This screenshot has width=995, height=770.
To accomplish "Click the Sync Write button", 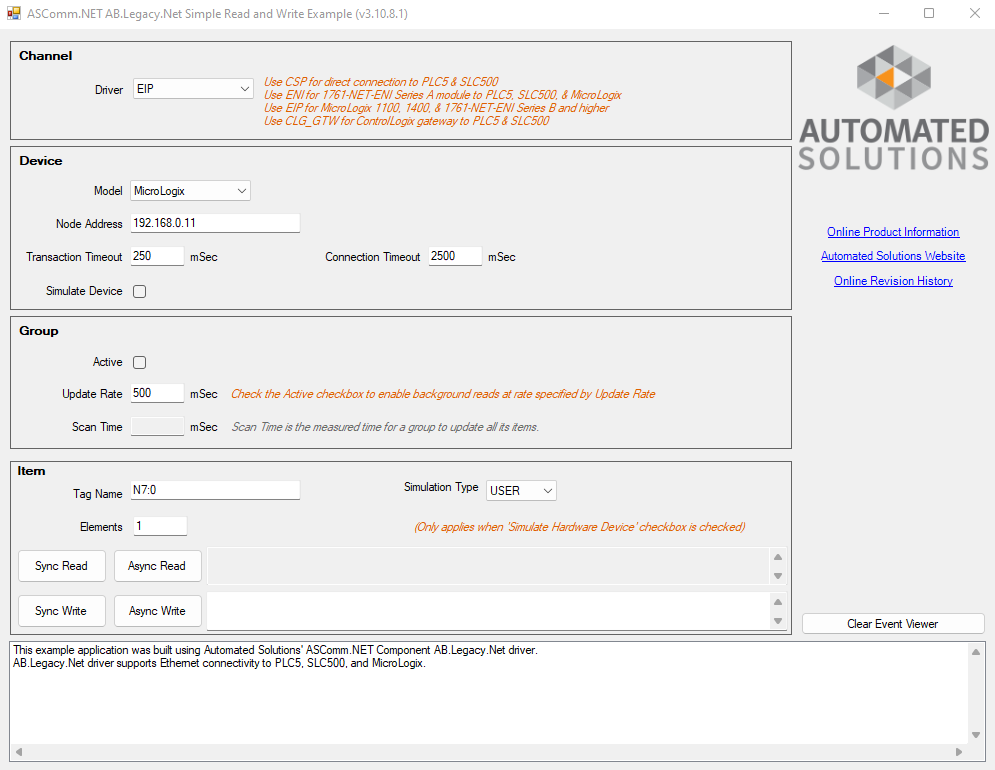I will tap(61, 611).
